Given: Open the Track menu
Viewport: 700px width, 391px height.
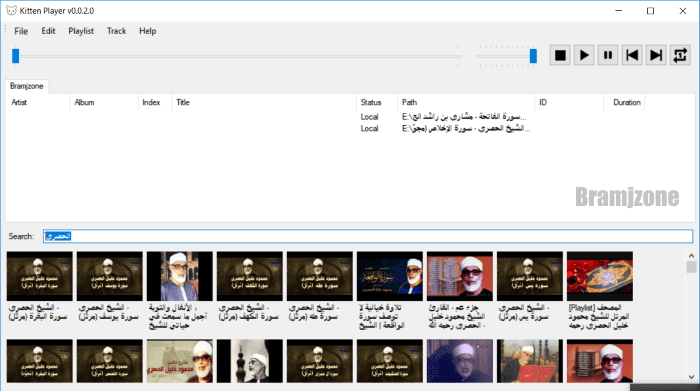Looking at the screenshot, I should click(x=117, y=31).
